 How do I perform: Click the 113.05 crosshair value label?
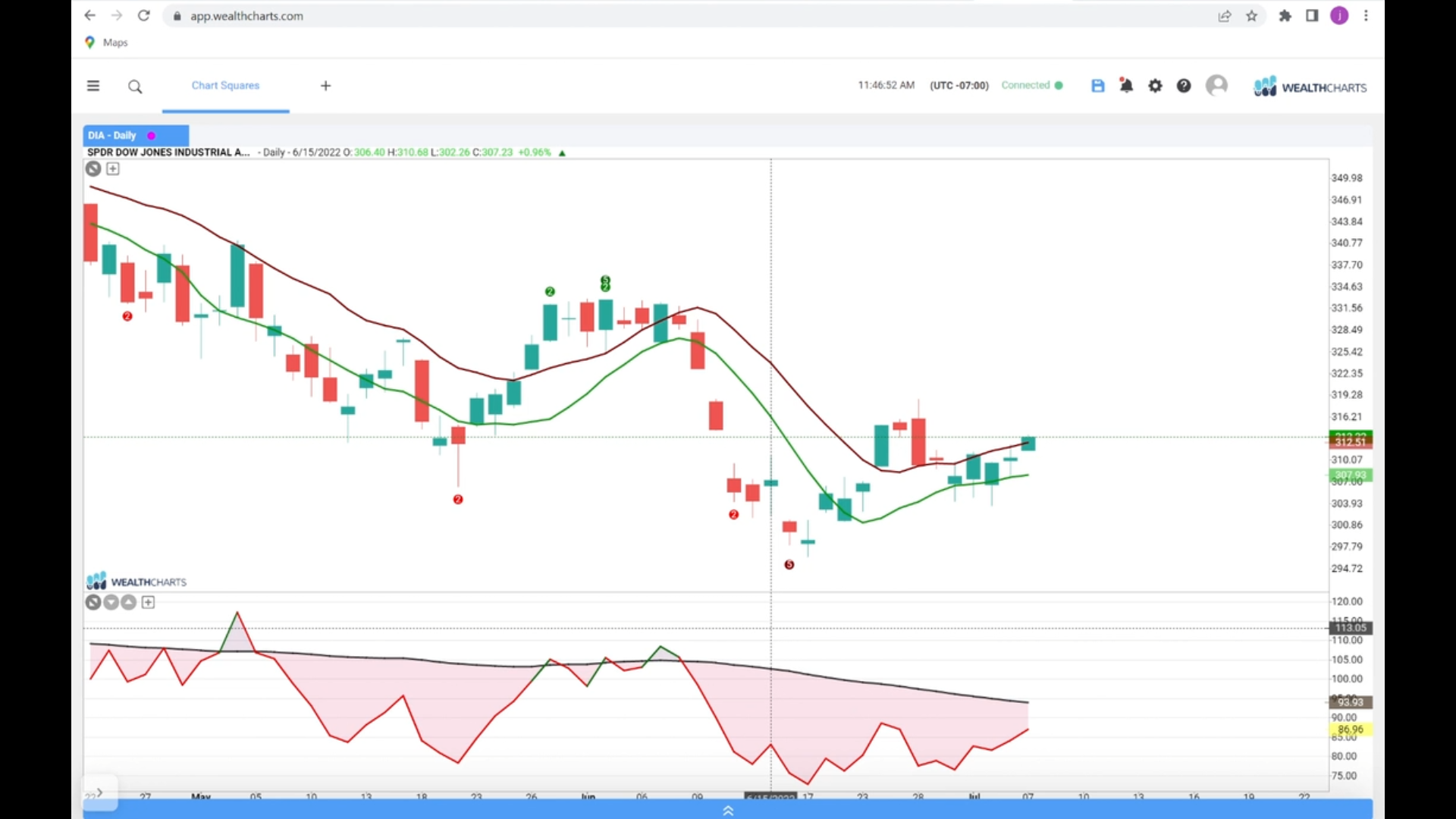tap(1350, 627)
